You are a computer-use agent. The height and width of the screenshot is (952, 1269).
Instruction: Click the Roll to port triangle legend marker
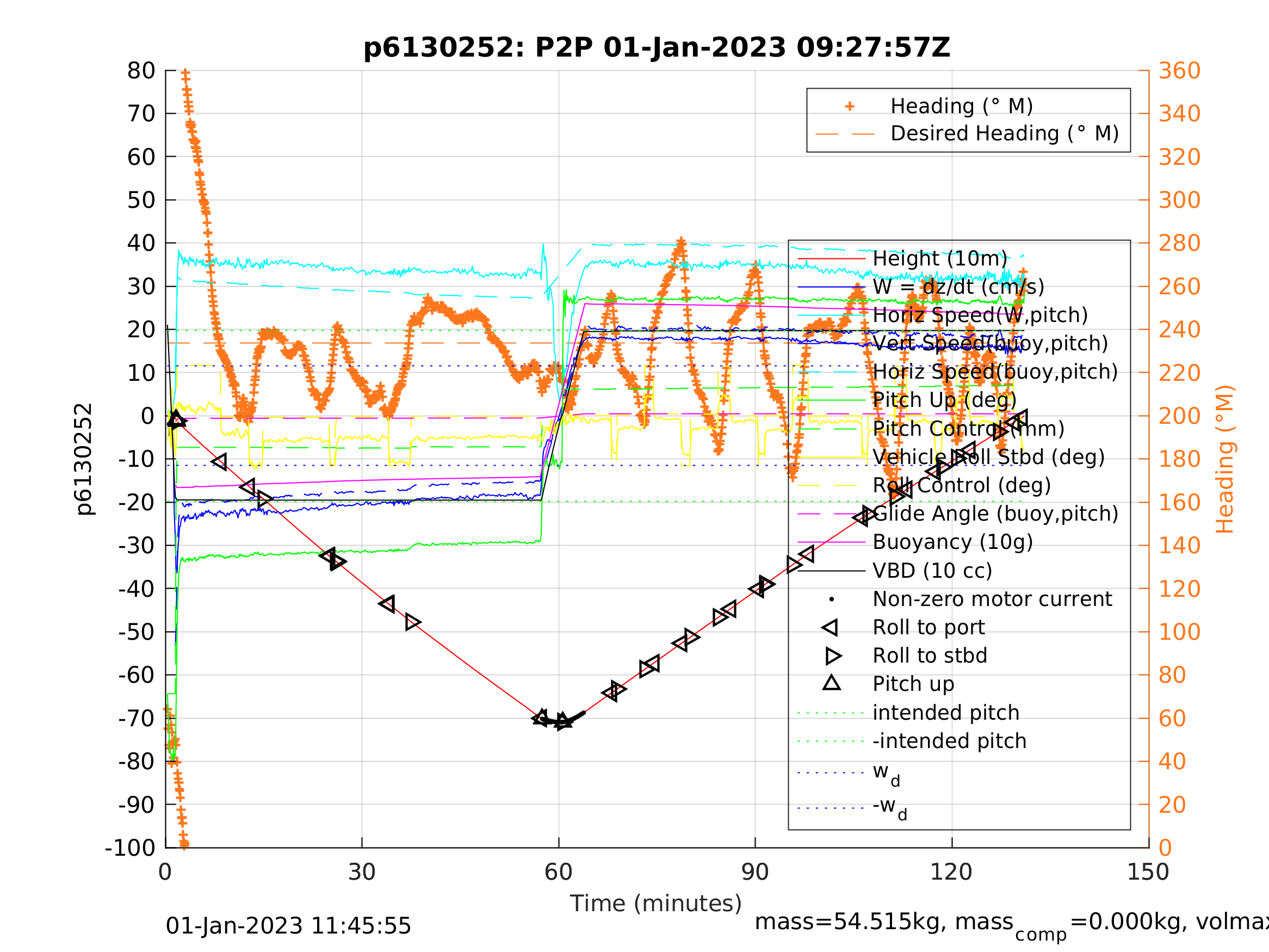coord(831,628)
